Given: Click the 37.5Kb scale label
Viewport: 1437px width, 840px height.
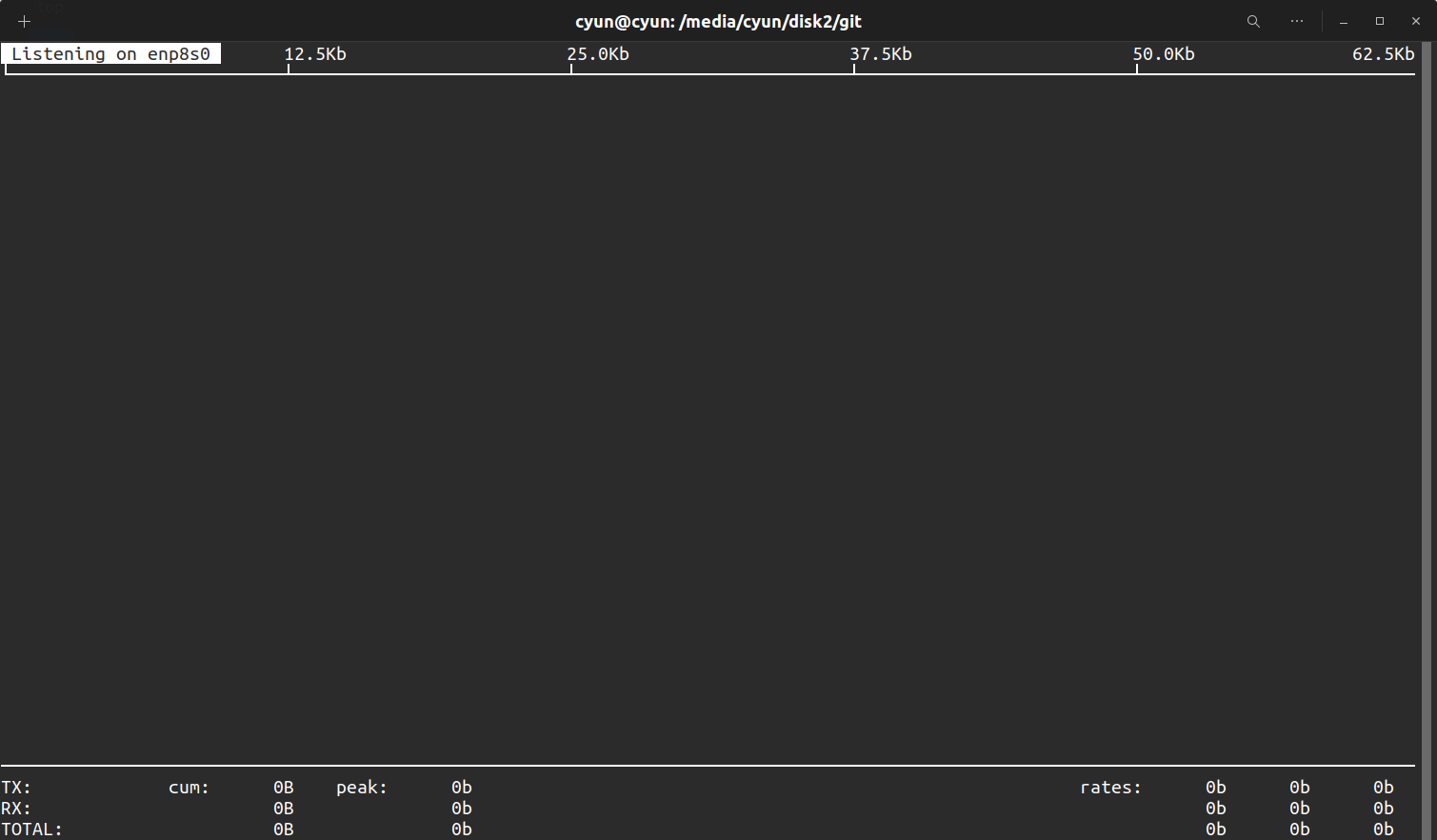Looking at the screenshot, I should 881,54.
